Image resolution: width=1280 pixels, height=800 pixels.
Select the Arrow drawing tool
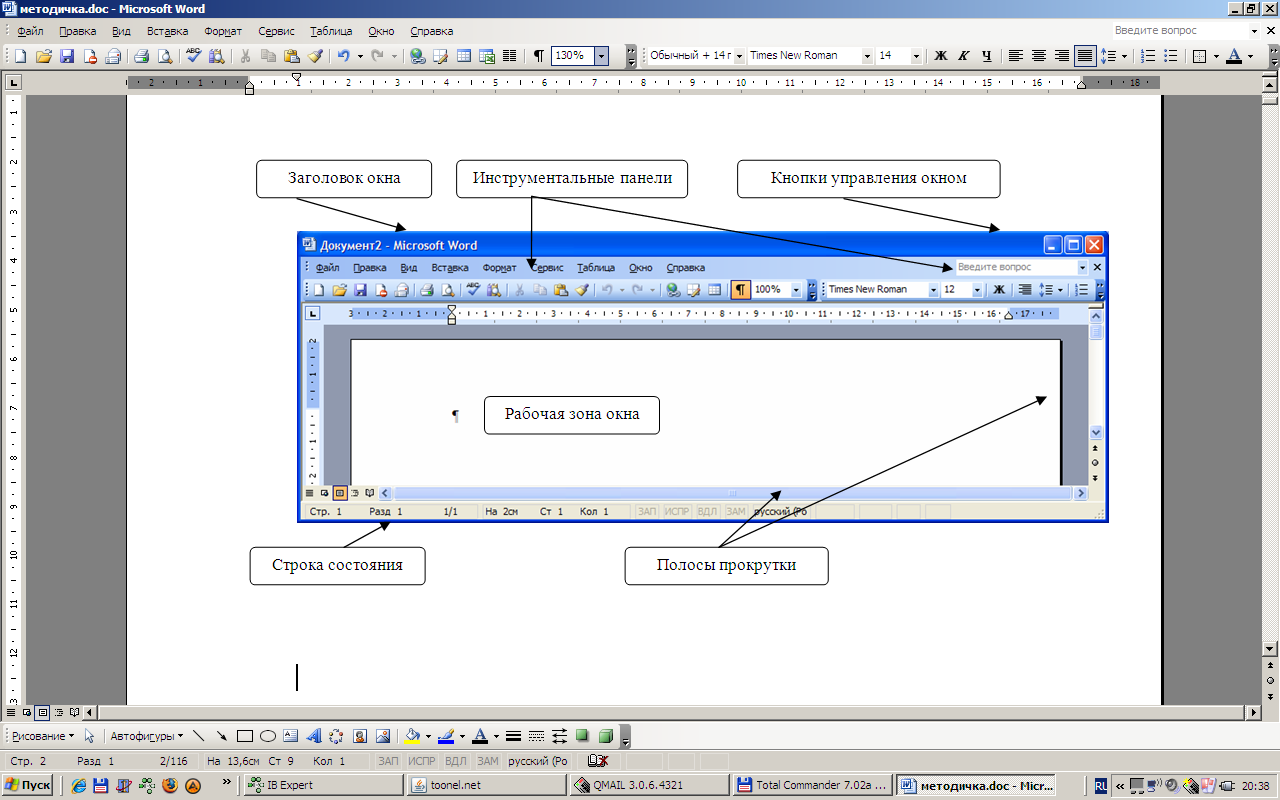[x=221, y=736]
